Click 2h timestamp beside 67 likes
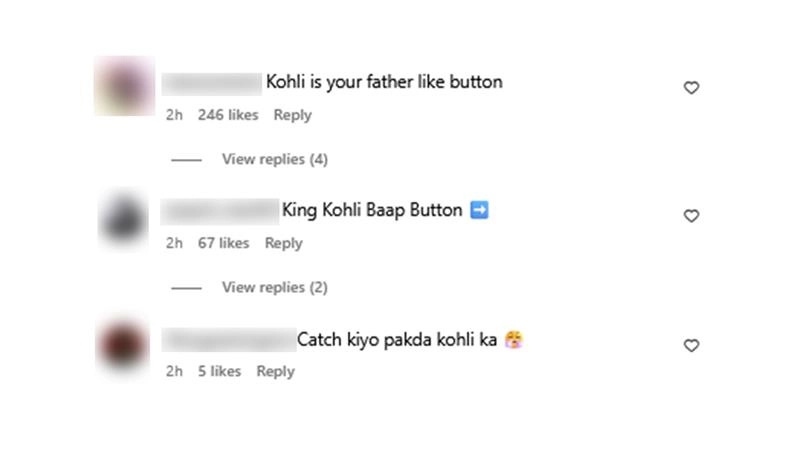This screenshot has width=800, height=450. [x=175, y=243]
